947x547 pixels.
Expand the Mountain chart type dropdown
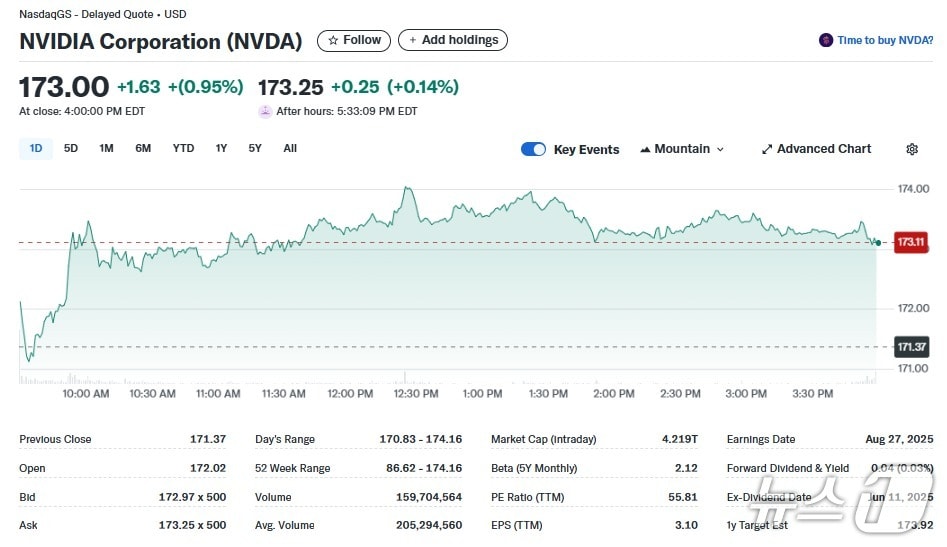(720, 149)
